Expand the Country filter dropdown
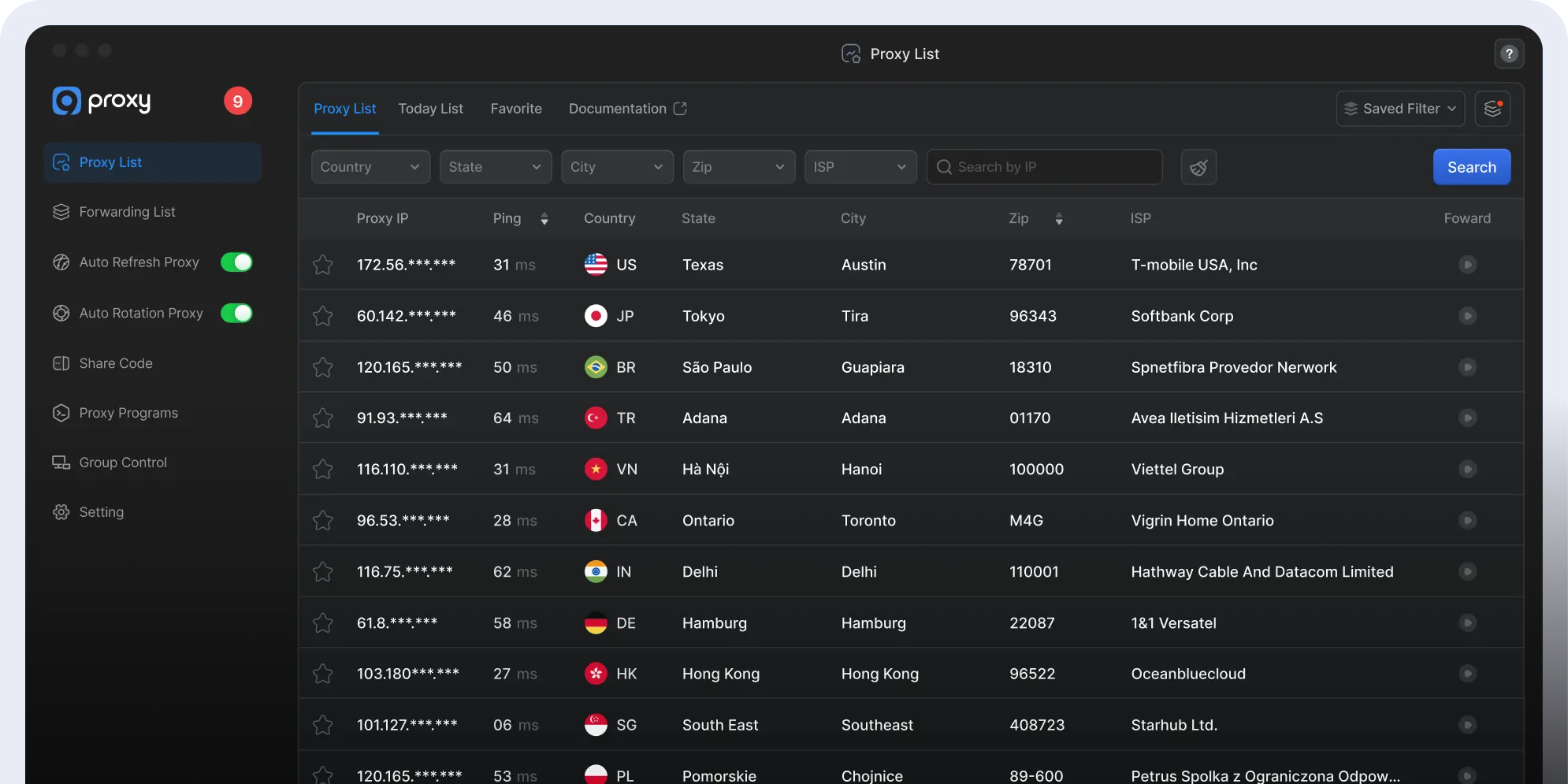The width and height of the screenshot is (1568, 784). pyautogui.click(x=370, y=167)
